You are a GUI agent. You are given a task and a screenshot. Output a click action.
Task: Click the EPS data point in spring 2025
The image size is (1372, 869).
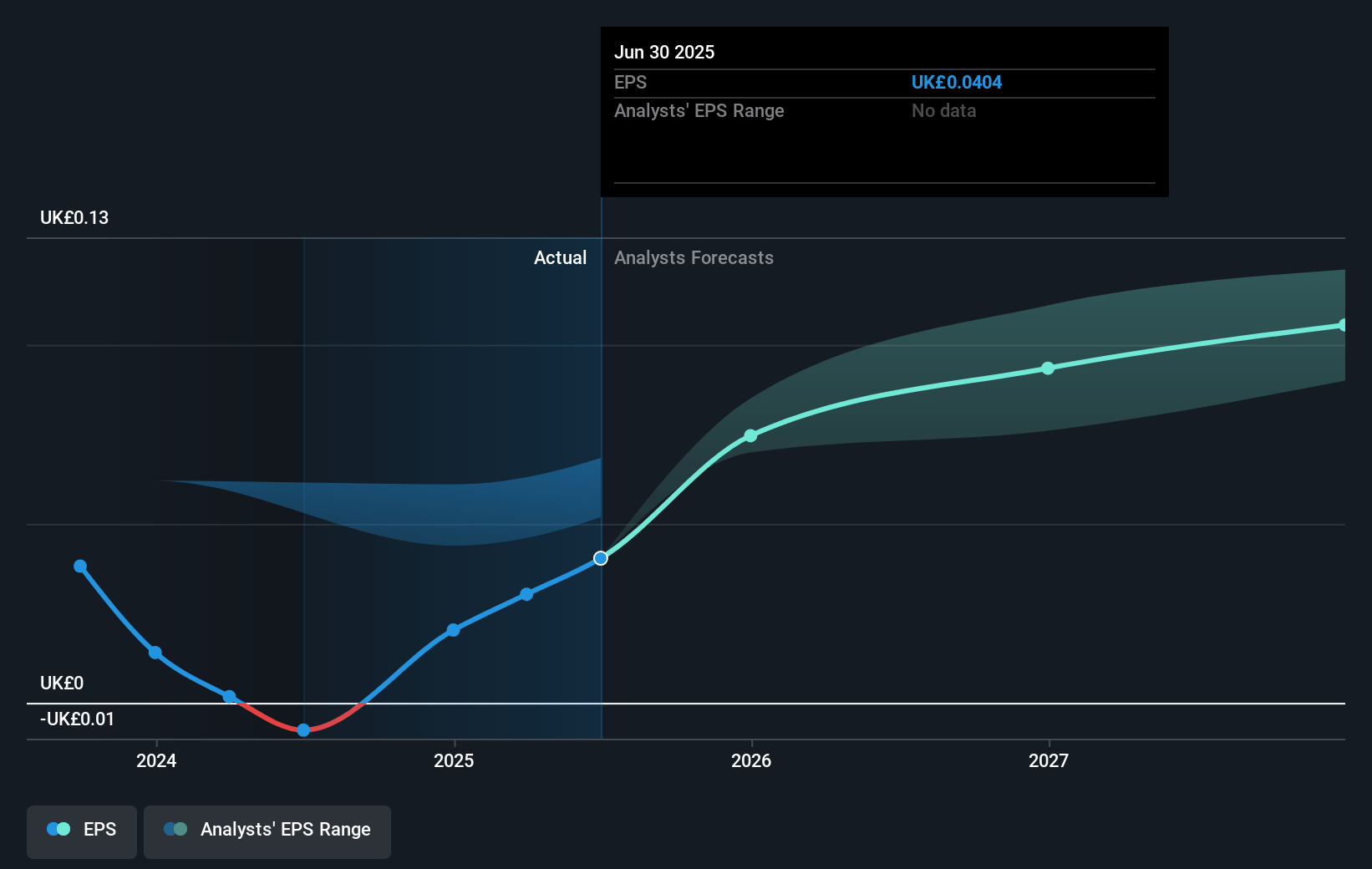[526, 595]
